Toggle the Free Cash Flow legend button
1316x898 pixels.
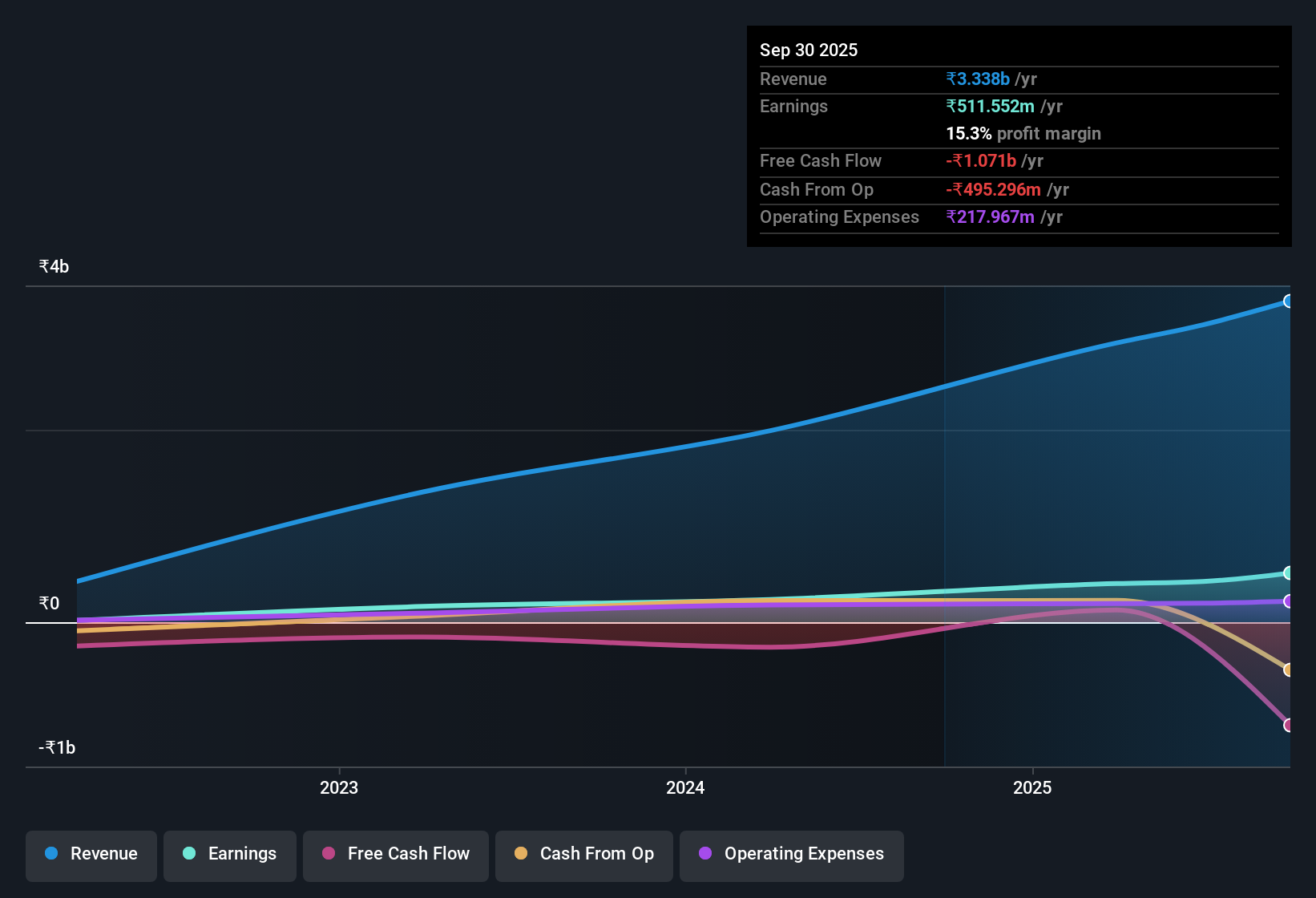396,856
